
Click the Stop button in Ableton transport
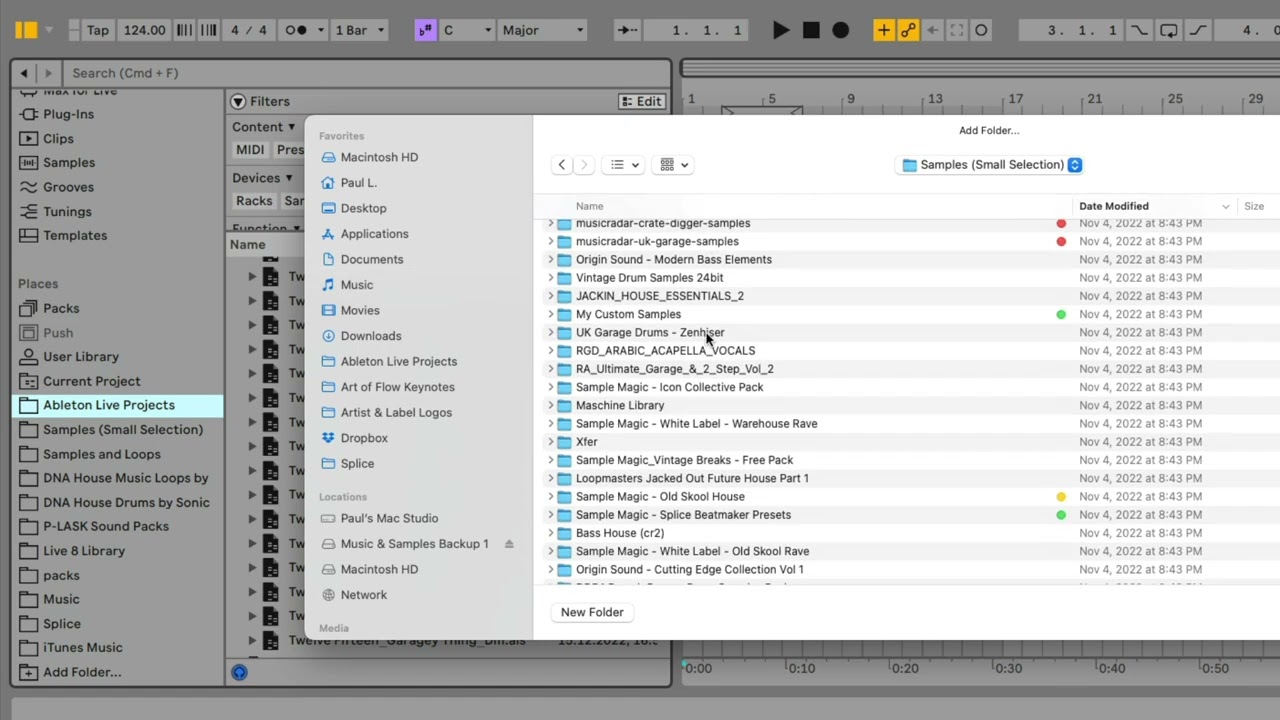(x=811, y=30)
